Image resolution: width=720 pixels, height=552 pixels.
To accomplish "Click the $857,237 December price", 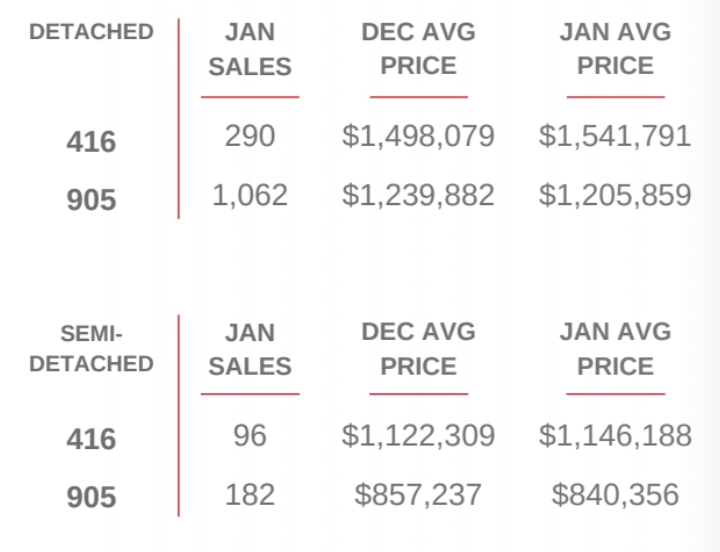I will pos(418,494).
